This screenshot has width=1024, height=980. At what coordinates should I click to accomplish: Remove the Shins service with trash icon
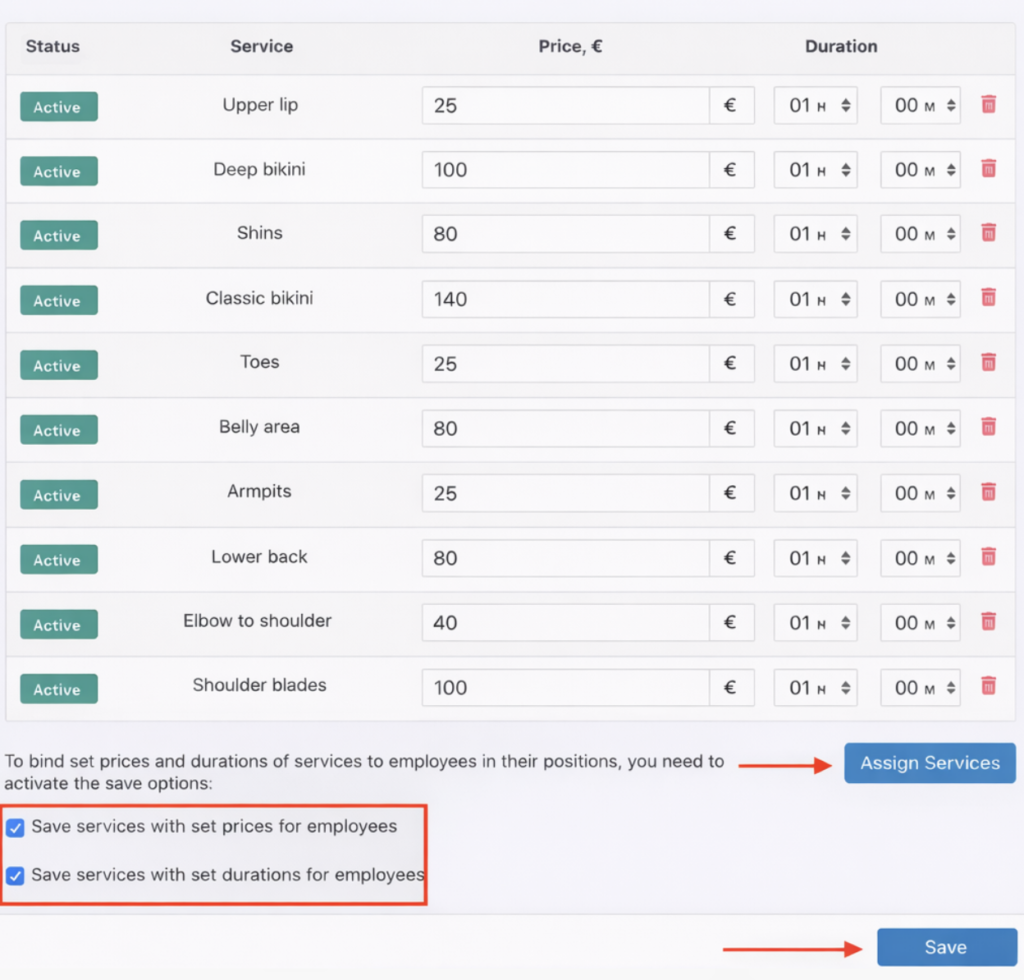[x=988, y=234]
